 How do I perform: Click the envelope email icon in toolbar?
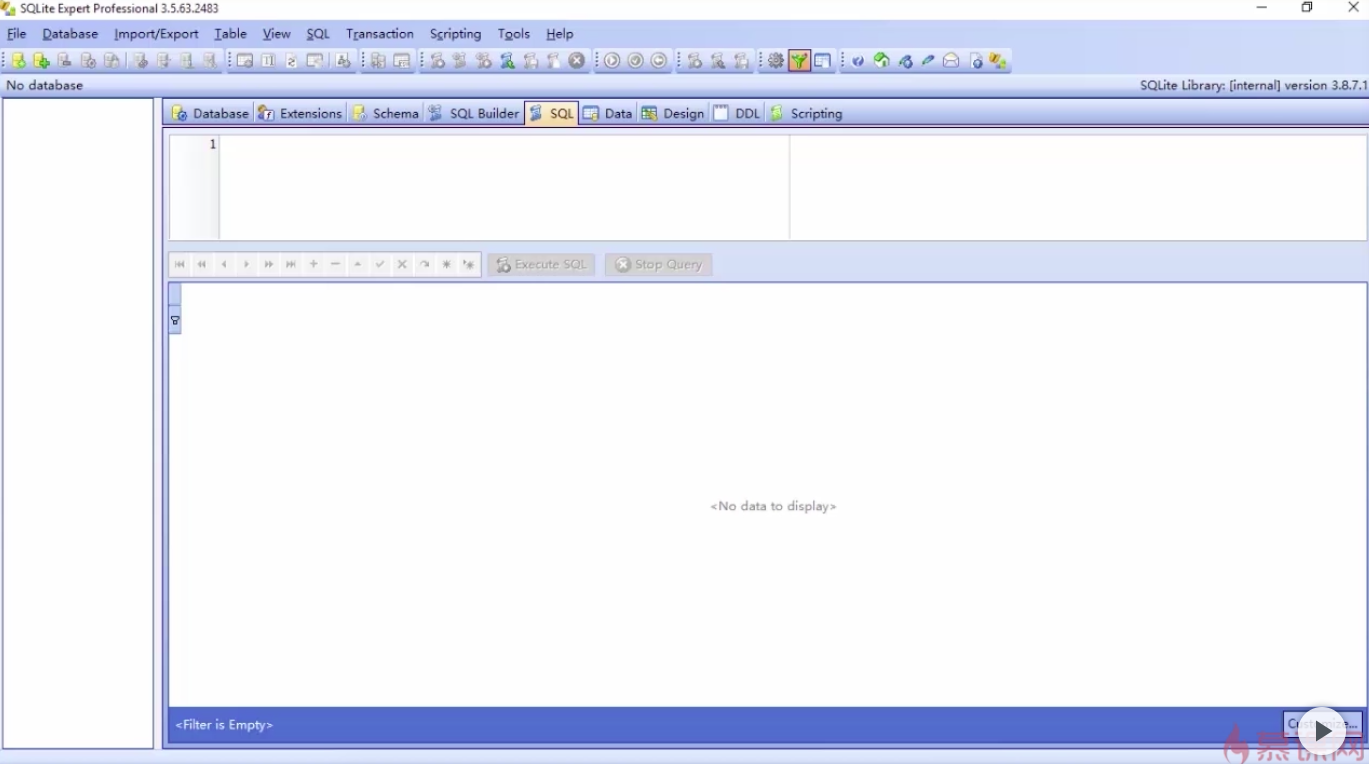pos(951,61)
